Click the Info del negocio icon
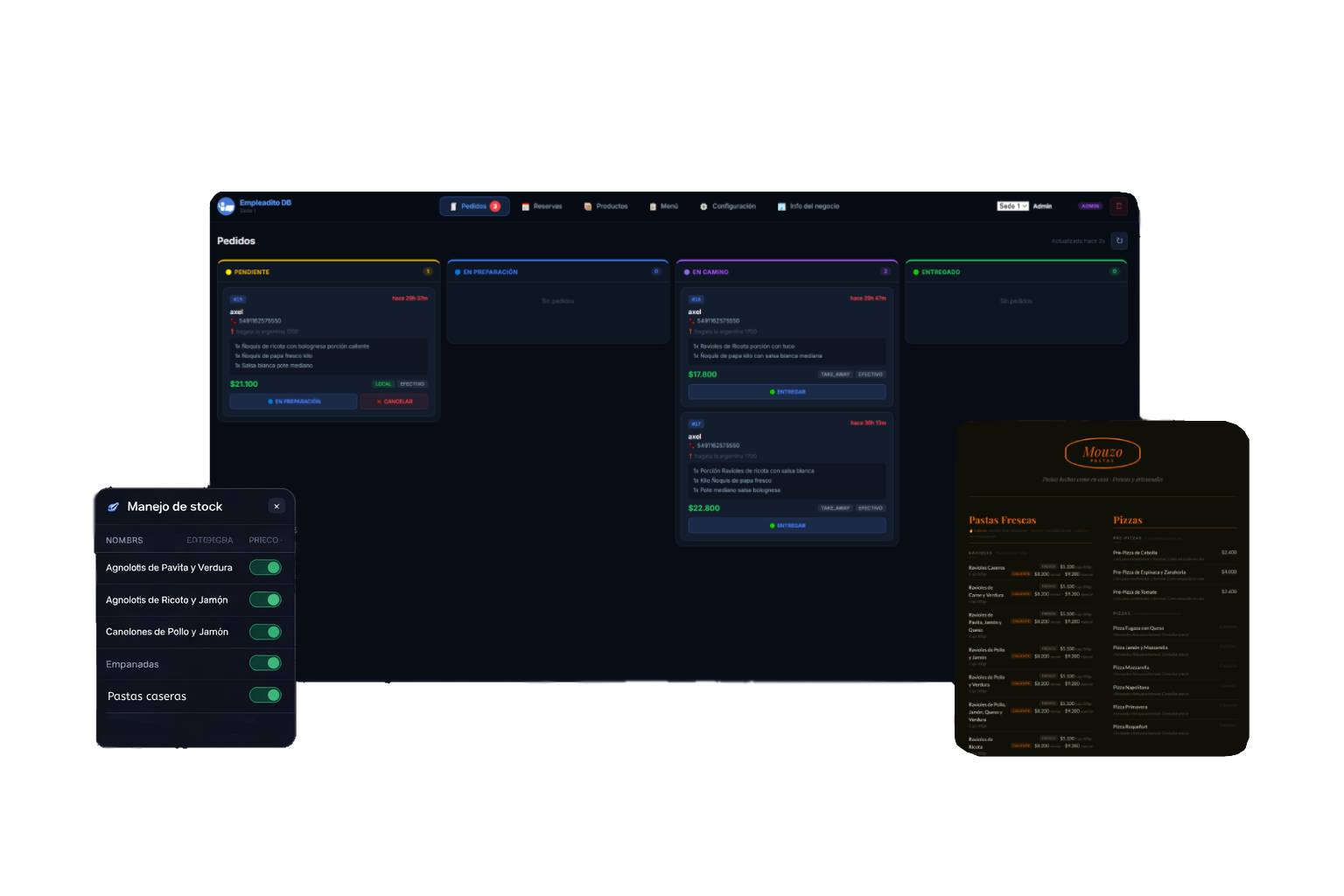 781,206
